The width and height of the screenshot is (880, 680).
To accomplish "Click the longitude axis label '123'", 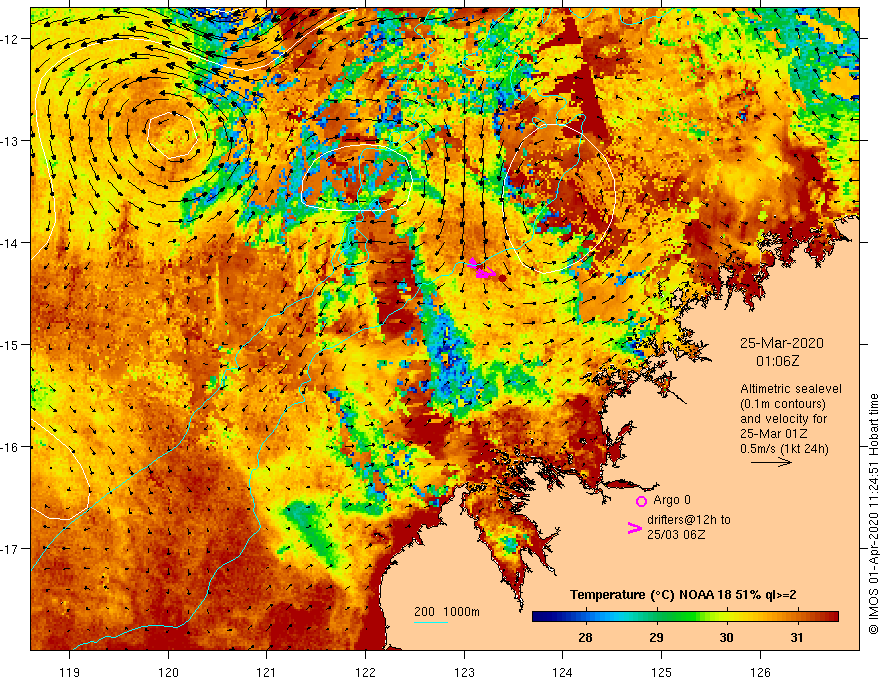I will [464, 672].
